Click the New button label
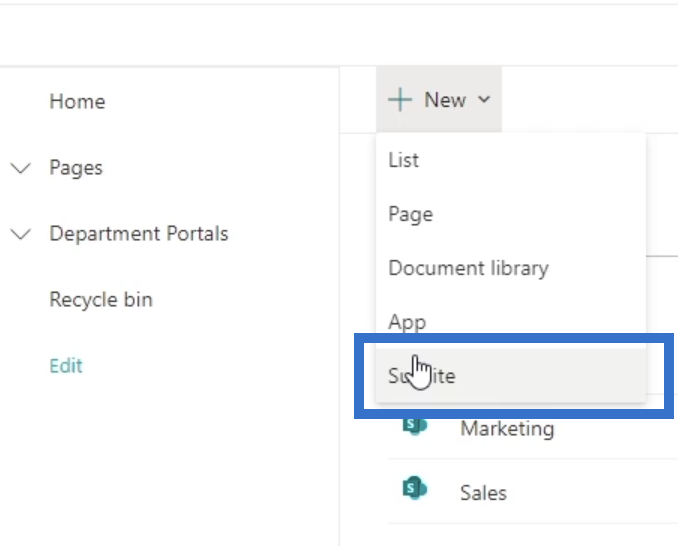Image resolution: width=678 pixels, height=546 pixels. pyautogui.click(x=445, y=100)
